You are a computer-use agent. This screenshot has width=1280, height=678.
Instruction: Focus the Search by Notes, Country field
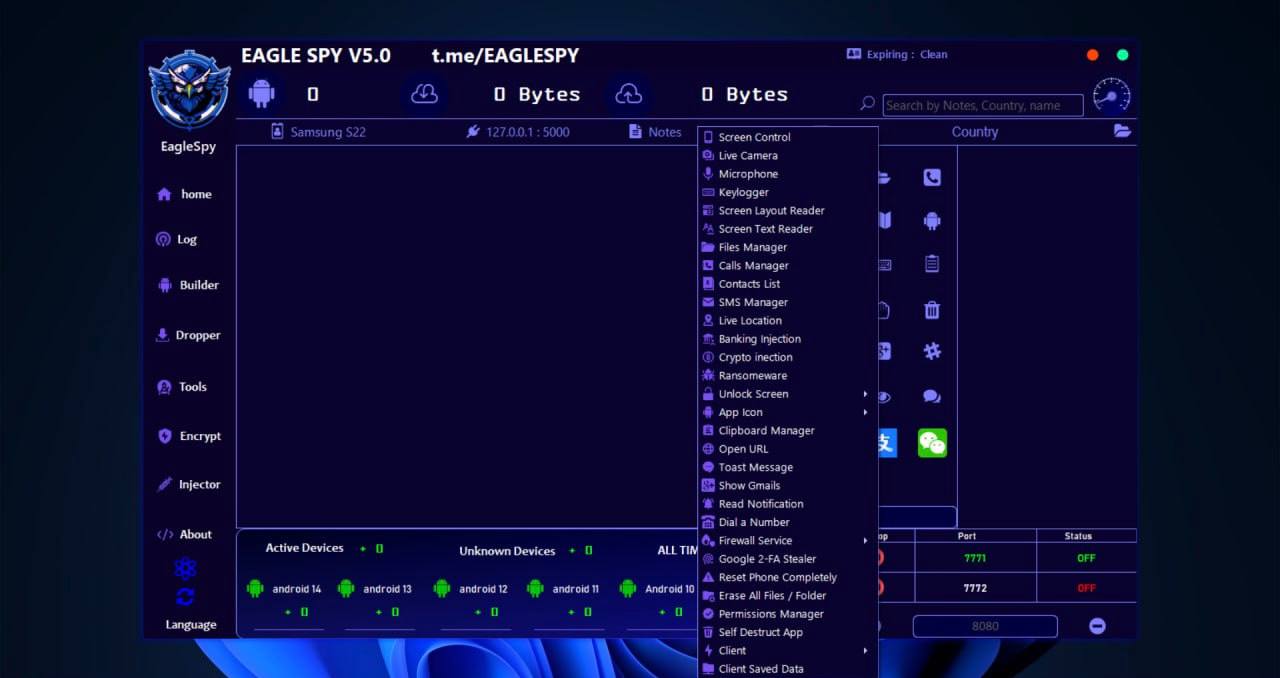[983, 105]
